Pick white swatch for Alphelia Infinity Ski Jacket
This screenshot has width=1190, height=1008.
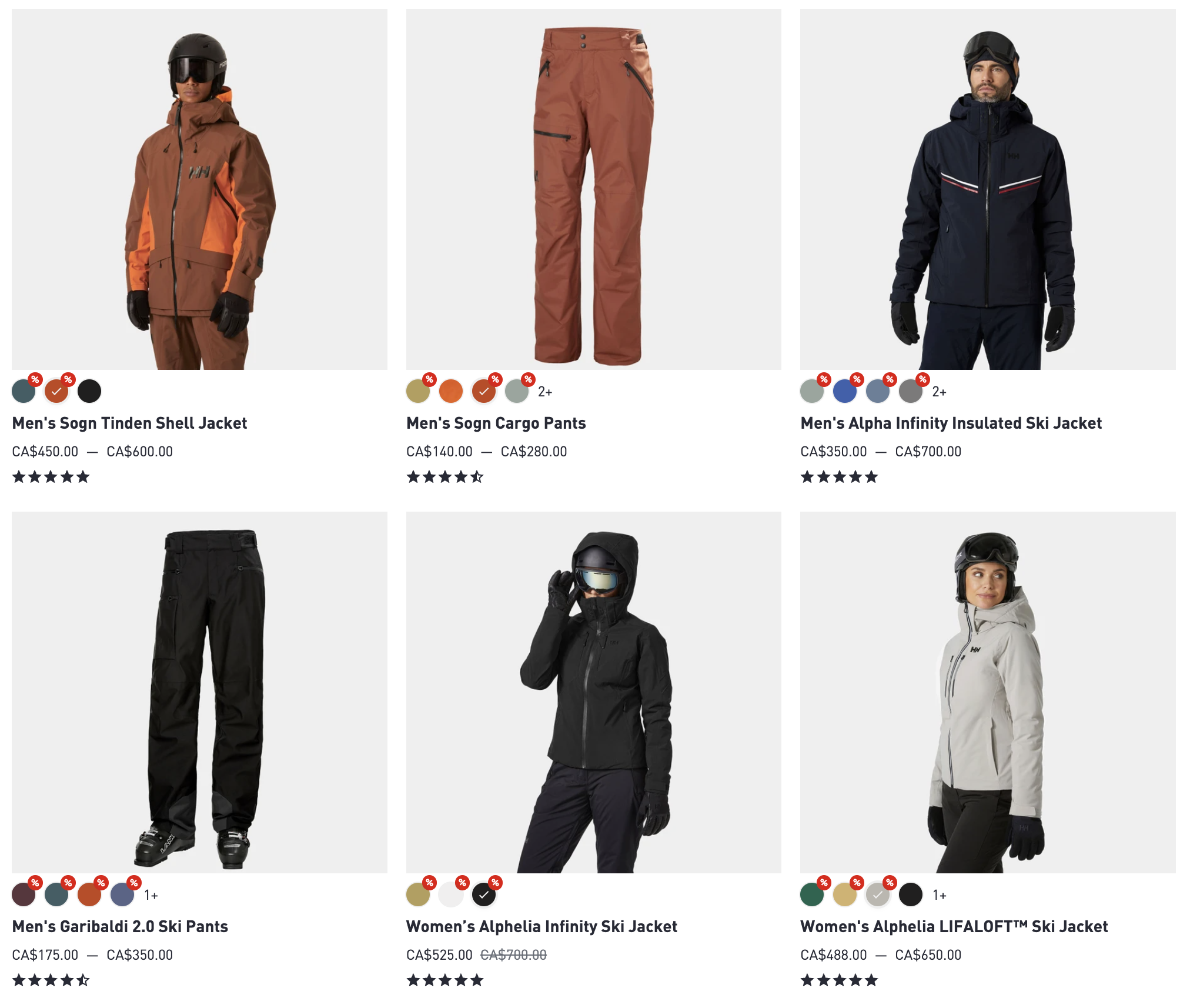click(x=451, y=895)
